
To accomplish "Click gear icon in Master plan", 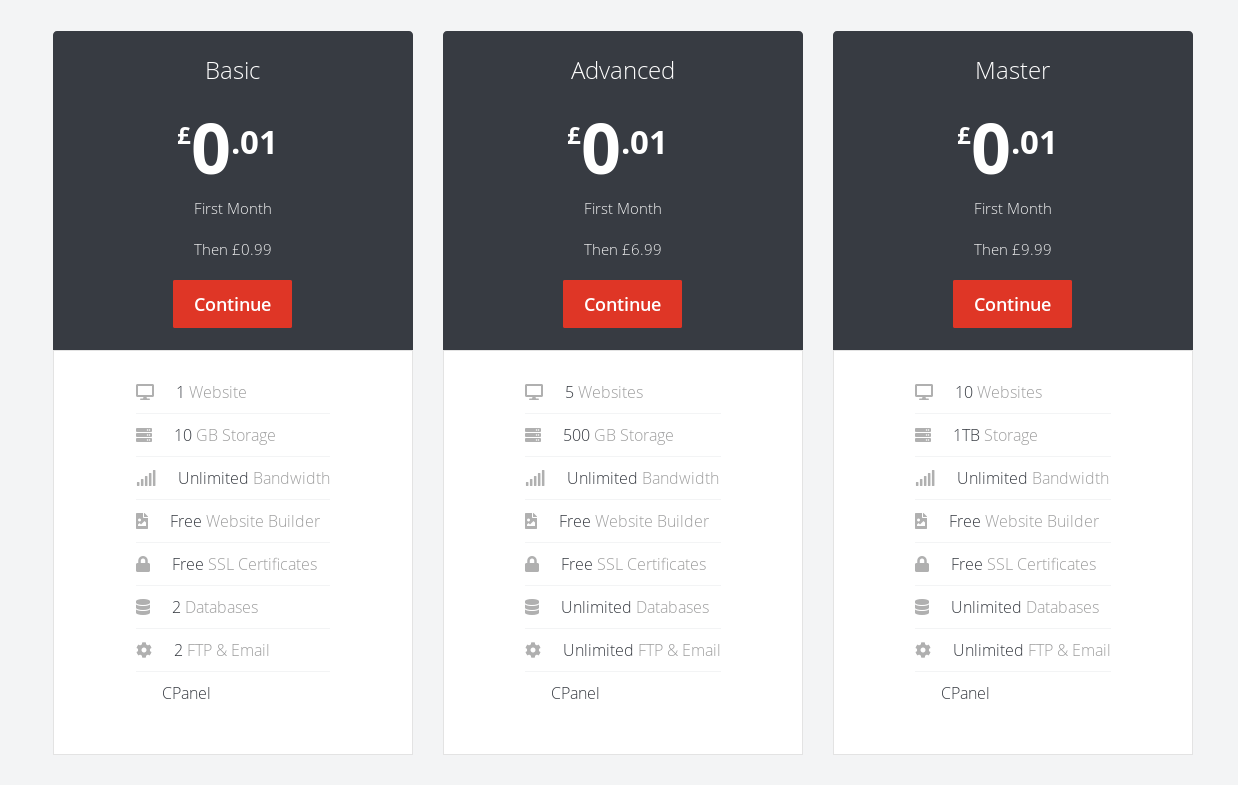I will click(923, 650).
